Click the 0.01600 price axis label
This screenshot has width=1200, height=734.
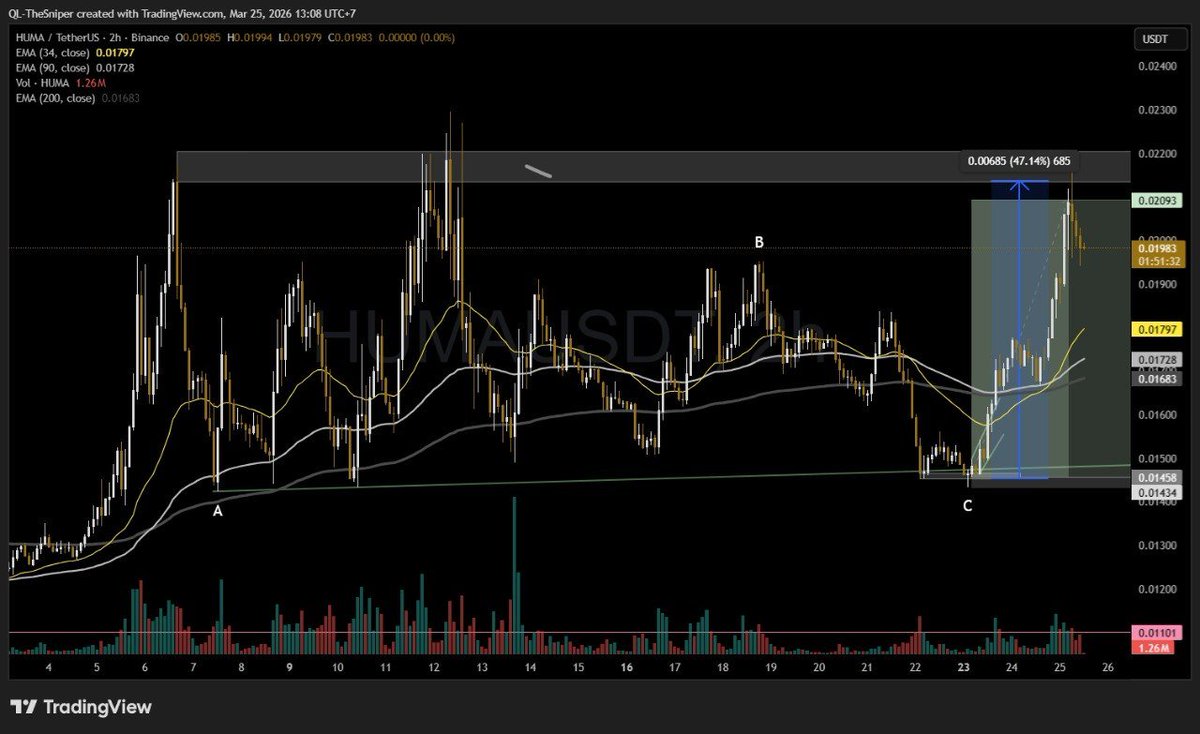tap(1158, 414)
